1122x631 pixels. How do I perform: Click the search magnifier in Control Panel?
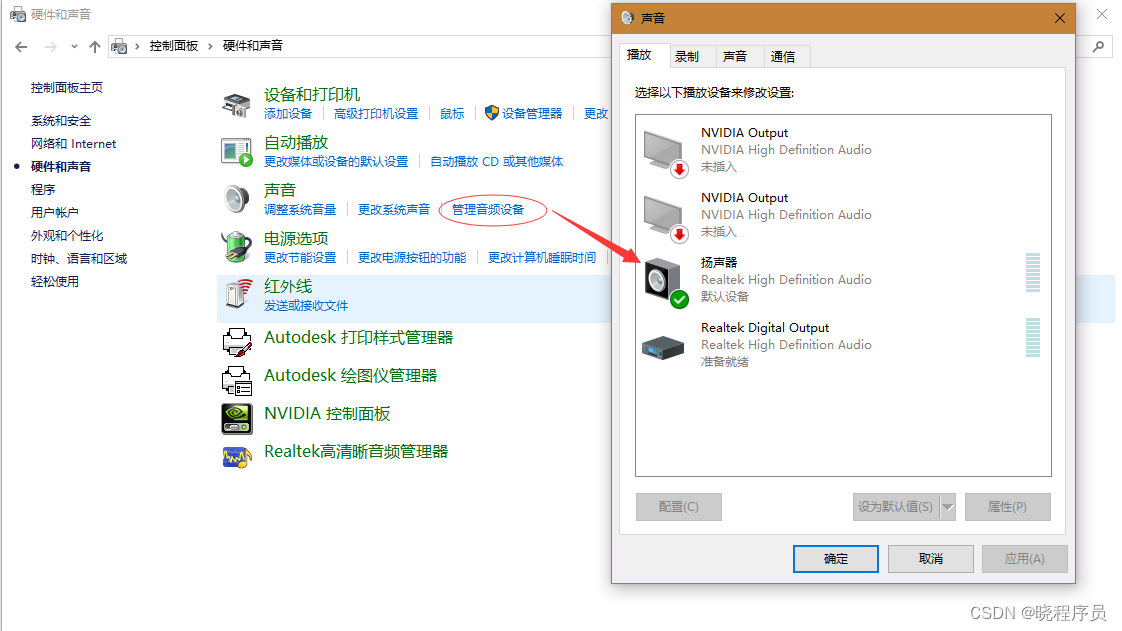[1098, 47]
